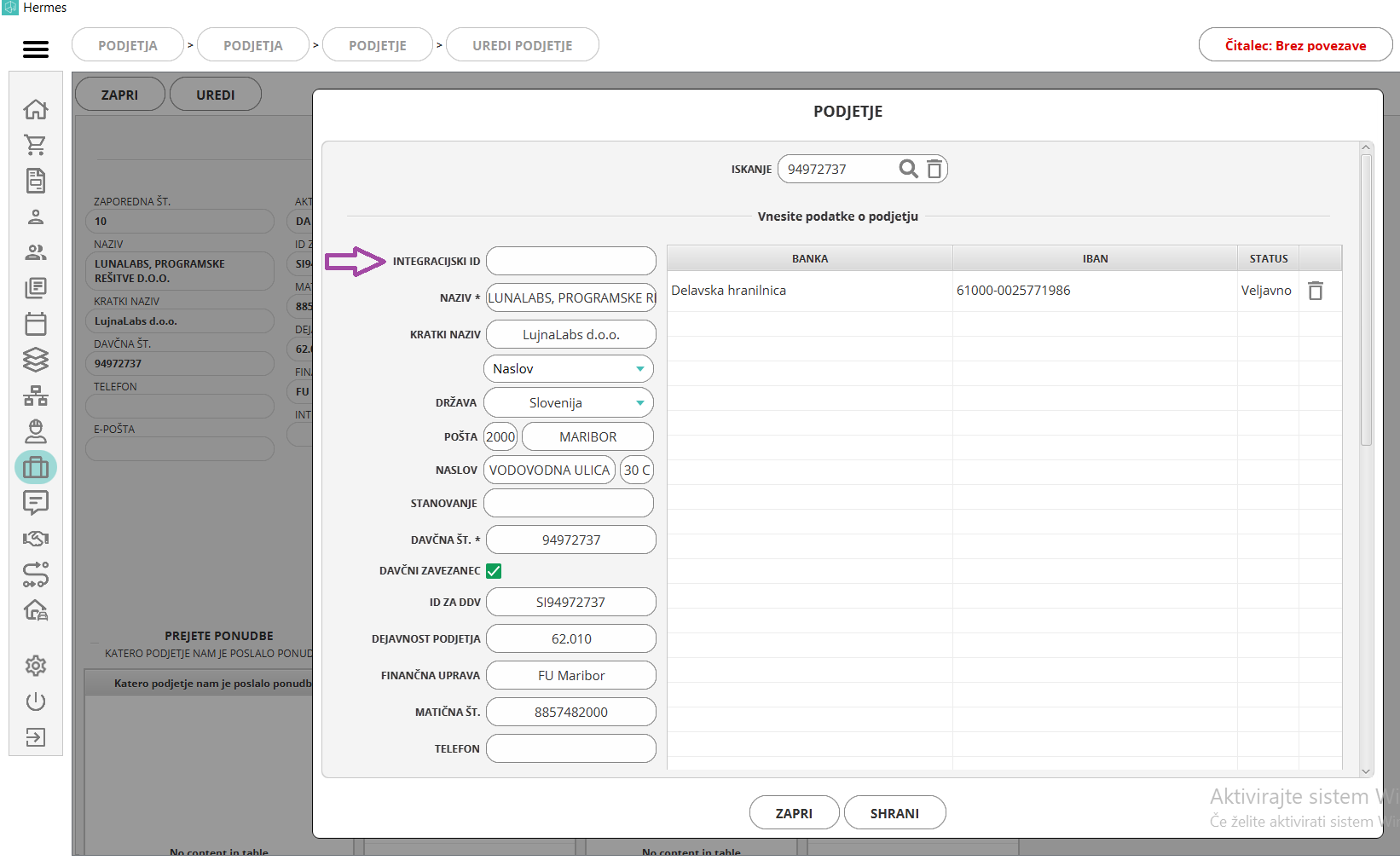Click the dialog vertical scrollbar thumb
Image resolution: width=1400 pixels, height=866 pixels.
pyautogui.click(x=1366, y=300)
